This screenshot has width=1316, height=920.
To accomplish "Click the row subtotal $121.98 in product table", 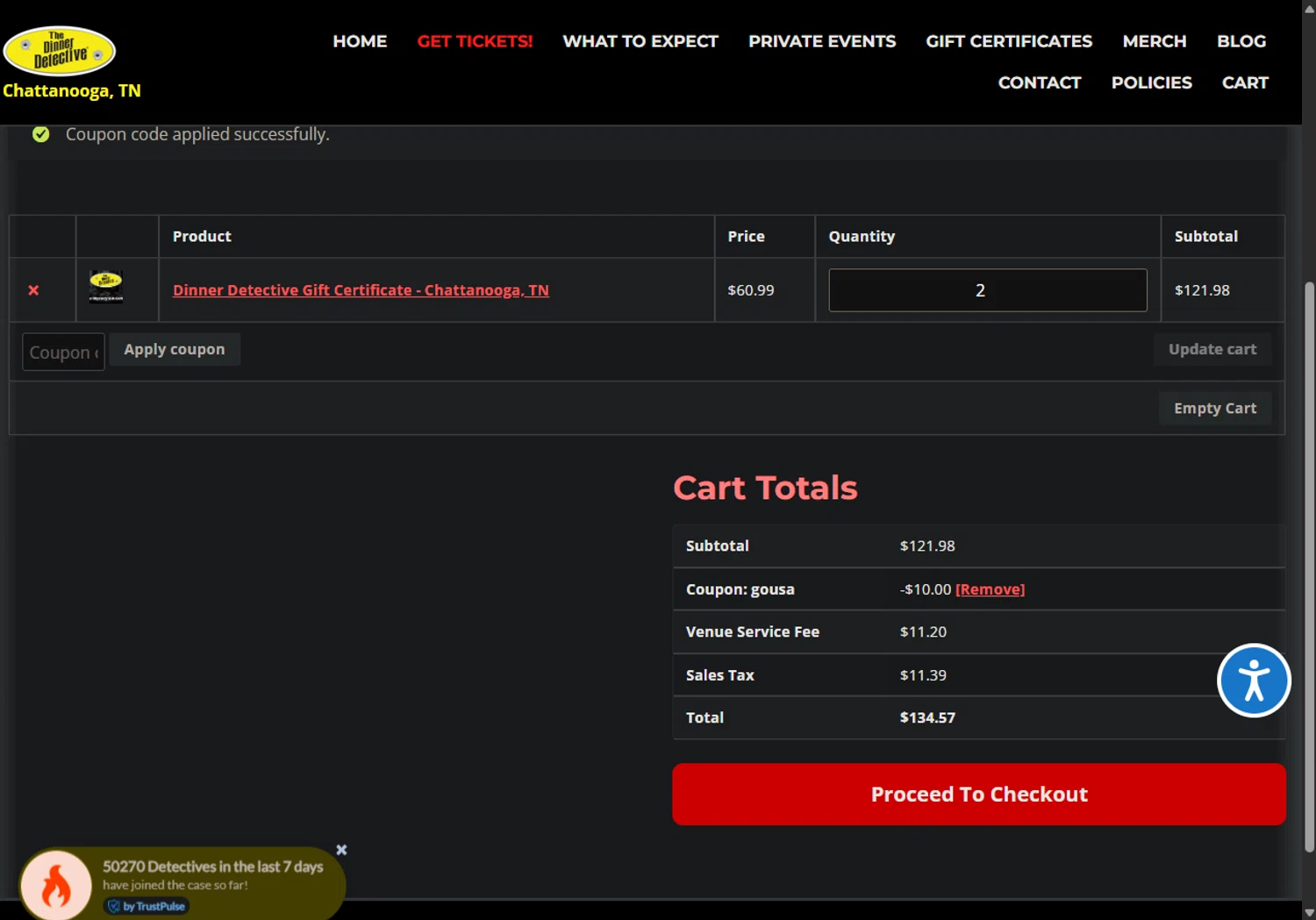I will [x=1202, y=290].
